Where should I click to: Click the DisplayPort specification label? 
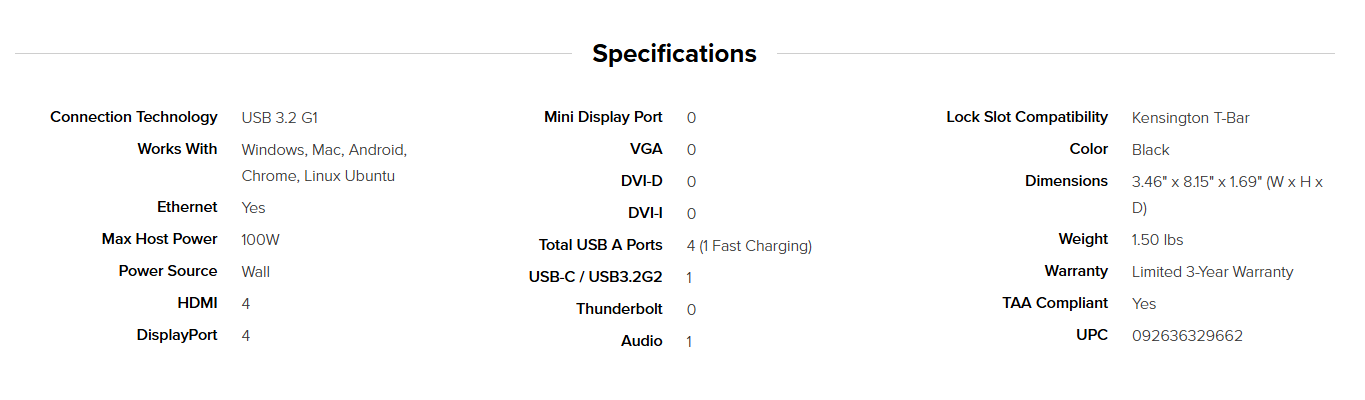(x=177, y=335)
